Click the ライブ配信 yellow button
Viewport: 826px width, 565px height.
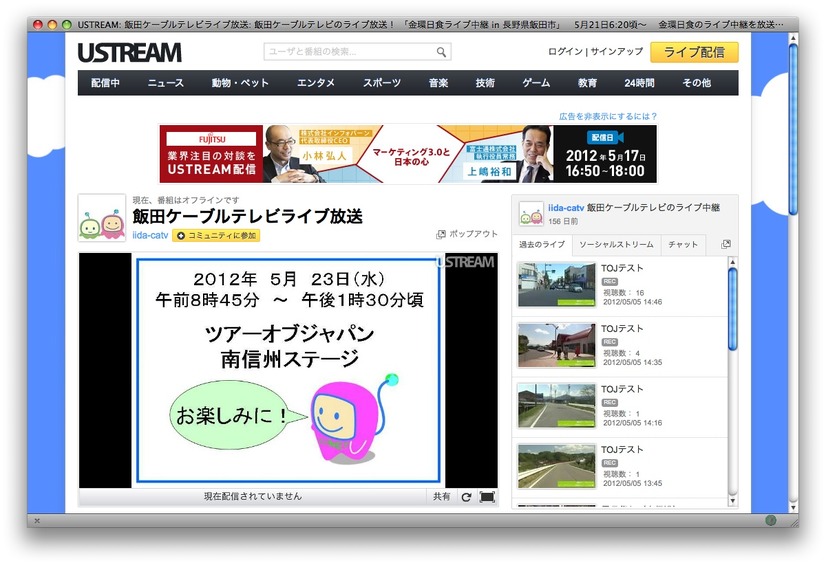[x=694, y=52]
